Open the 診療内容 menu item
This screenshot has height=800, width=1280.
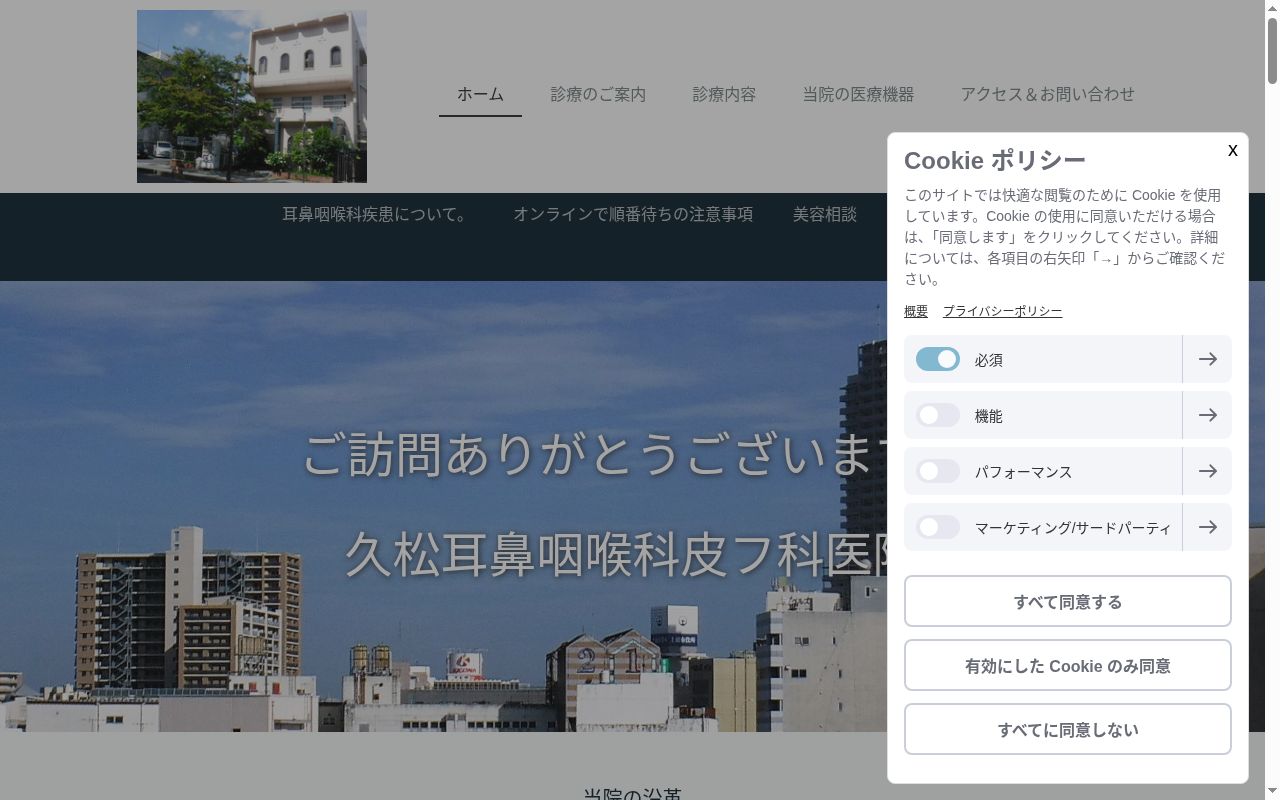pos(724,94)
